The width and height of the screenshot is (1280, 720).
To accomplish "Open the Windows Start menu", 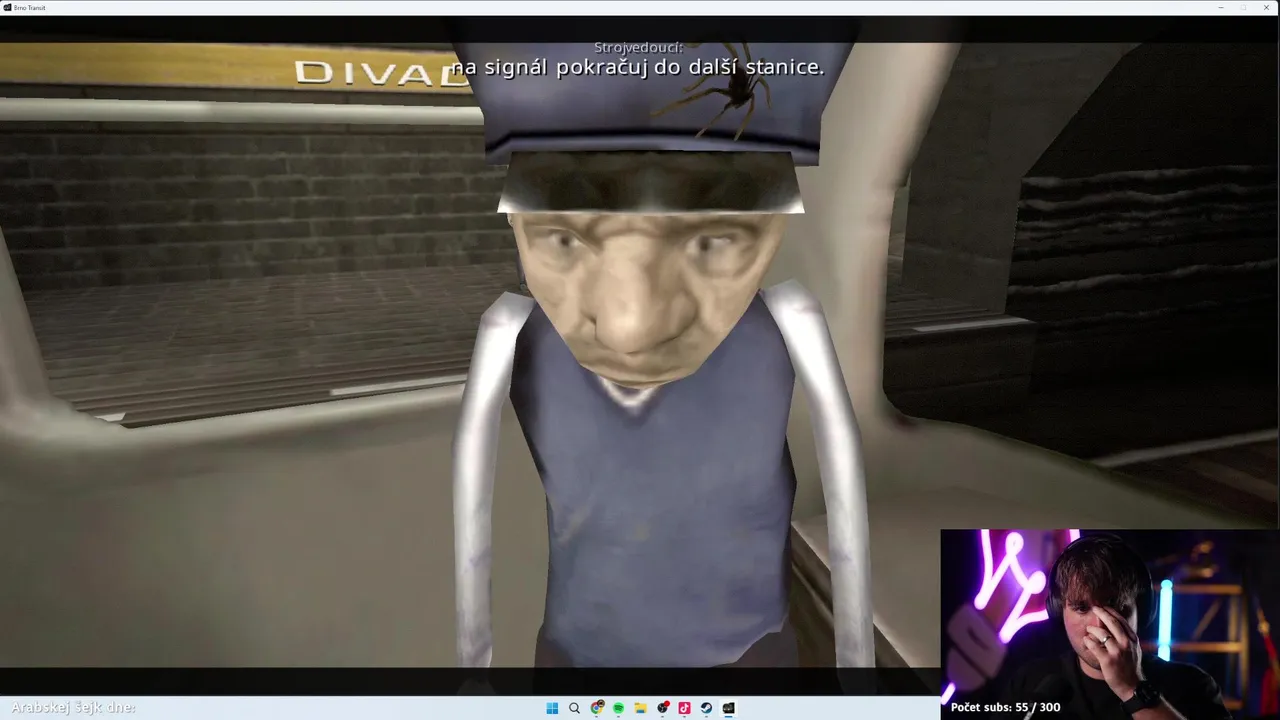I will pos(552,708).
